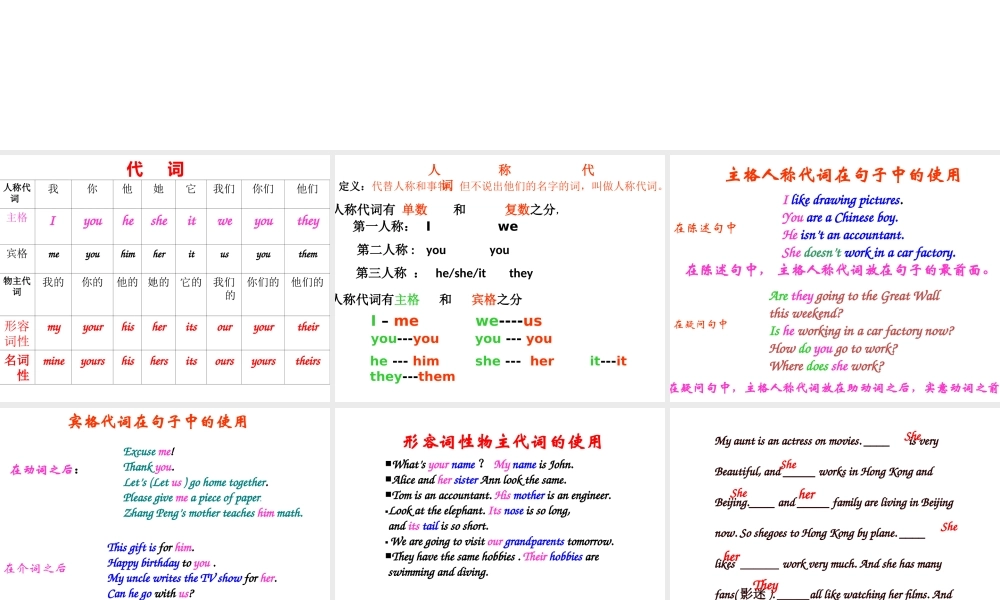Select the "theirs" cell in the table
The width and height of the screenshot is (1000, 600).
pyautogui.click(x=308, y=362)
